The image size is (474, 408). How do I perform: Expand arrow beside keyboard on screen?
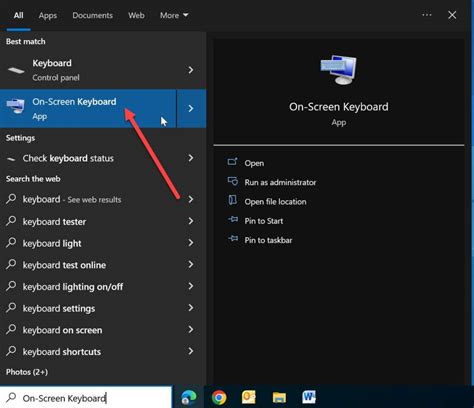191,329
